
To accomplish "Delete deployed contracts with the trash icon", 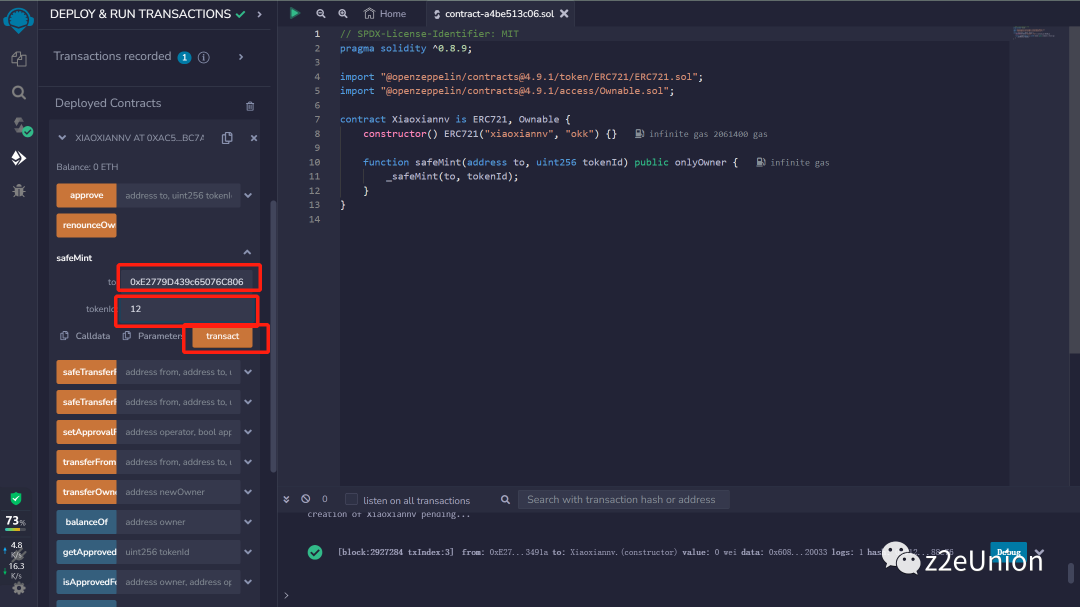I will pos(250,105).
